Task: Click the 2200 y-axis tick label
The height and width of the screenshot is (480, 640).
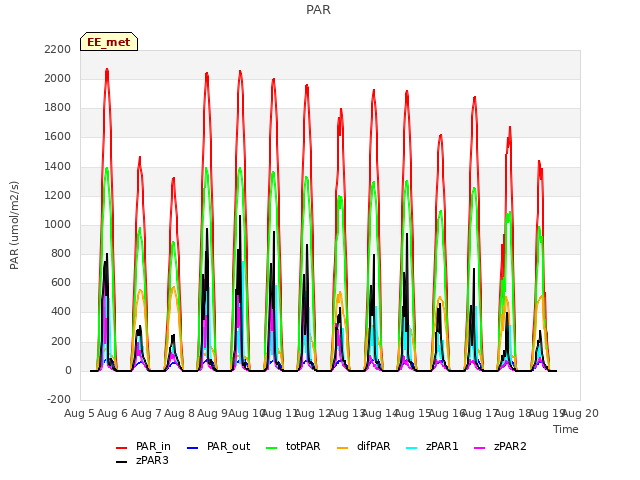Action: point(58,49)
